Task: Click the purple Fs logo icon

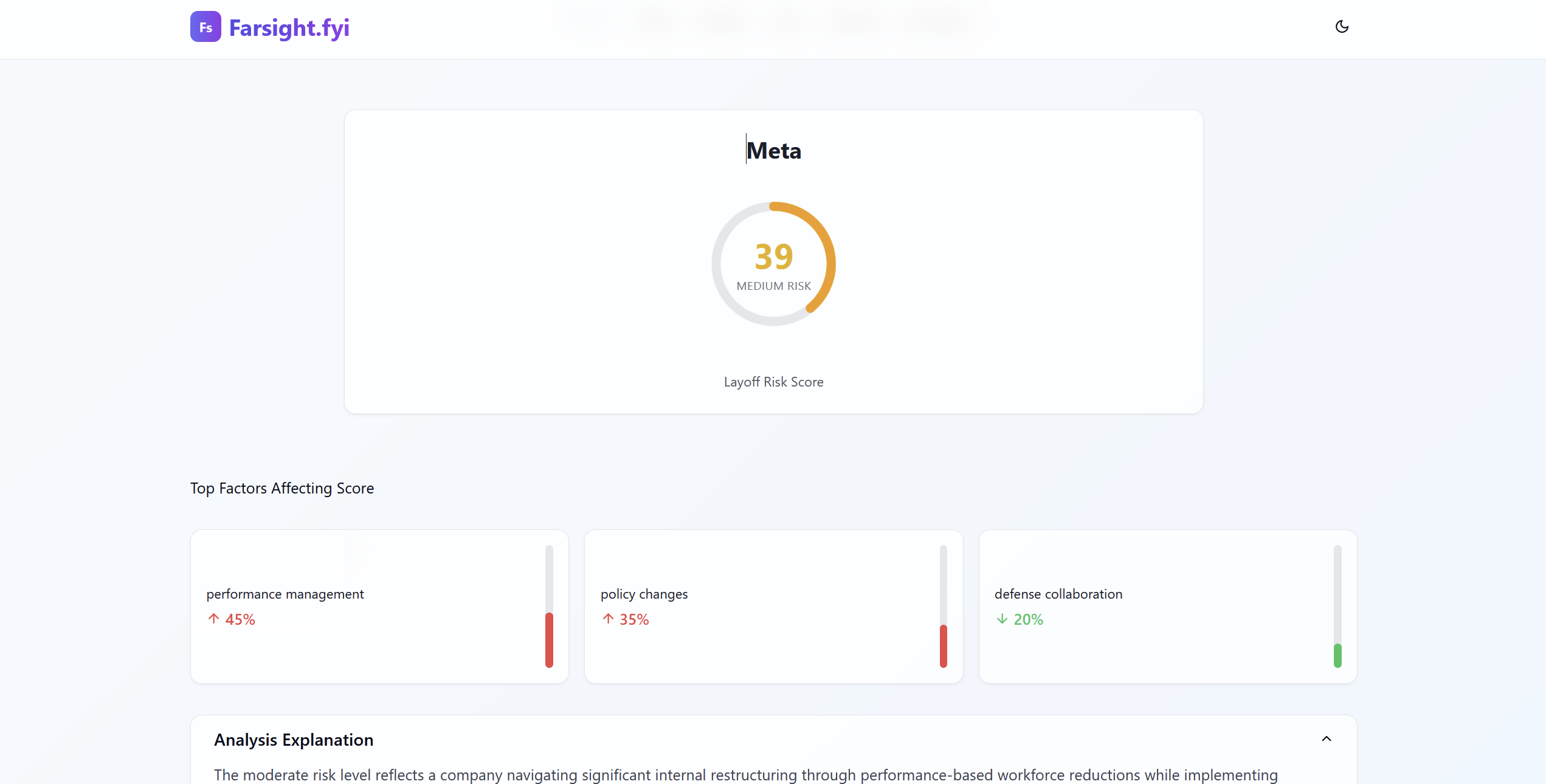Action: [x=205, y=27]
